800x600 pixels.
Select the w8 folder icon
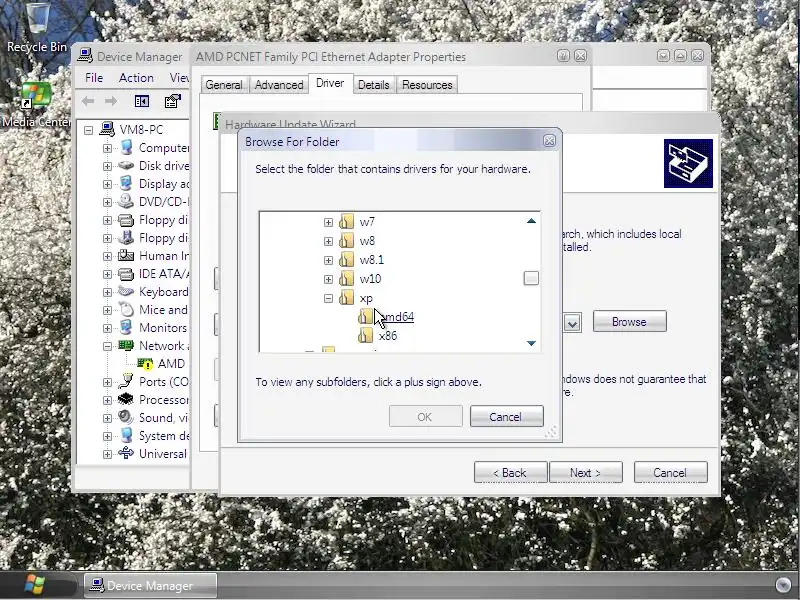346,240
